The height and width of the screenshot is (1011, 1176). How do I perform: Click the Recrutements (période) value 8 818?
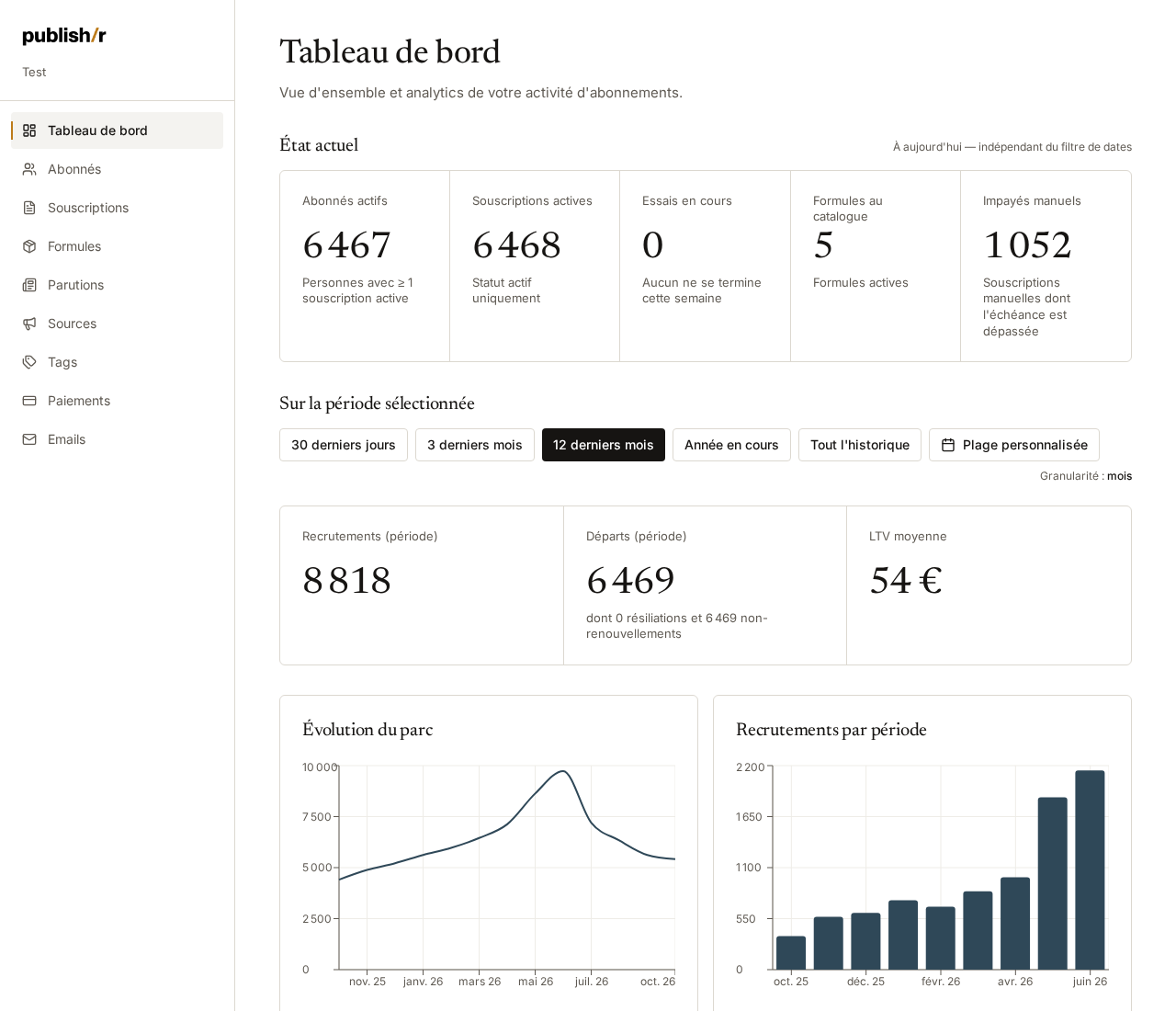pos(347,581)
